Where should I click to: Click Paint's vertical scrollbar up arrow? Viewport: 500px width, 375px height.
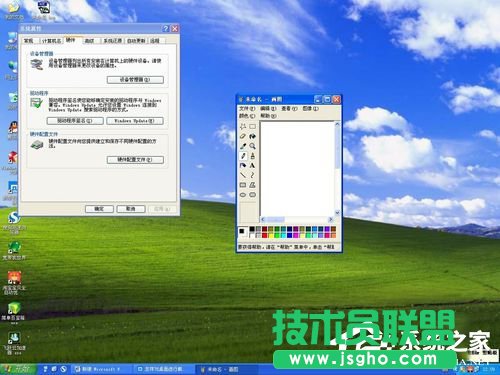(337, 124)
